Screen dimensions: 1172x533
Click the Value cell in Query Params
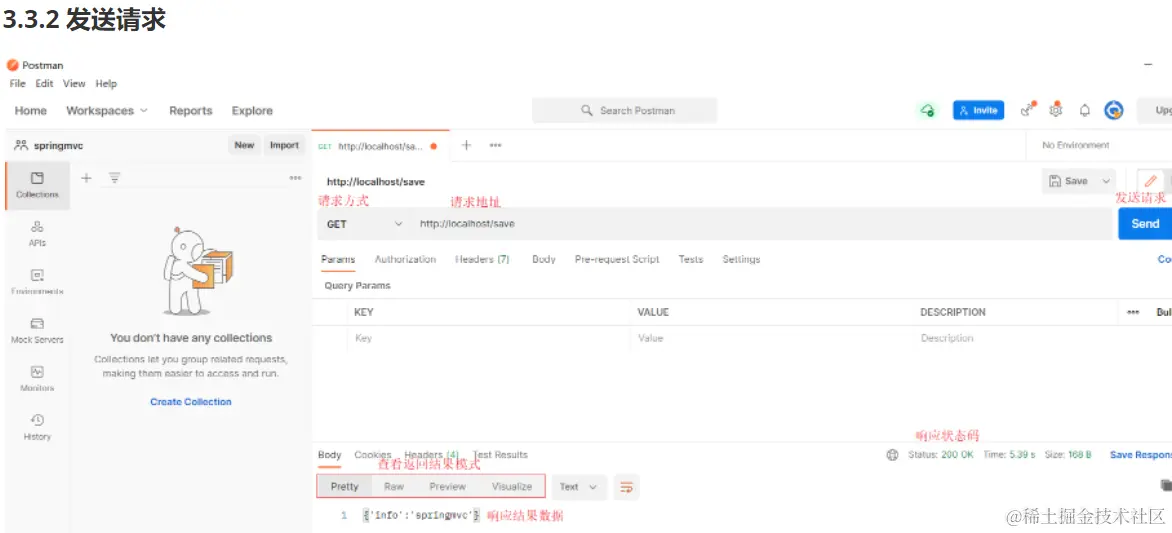coord(773,338)
